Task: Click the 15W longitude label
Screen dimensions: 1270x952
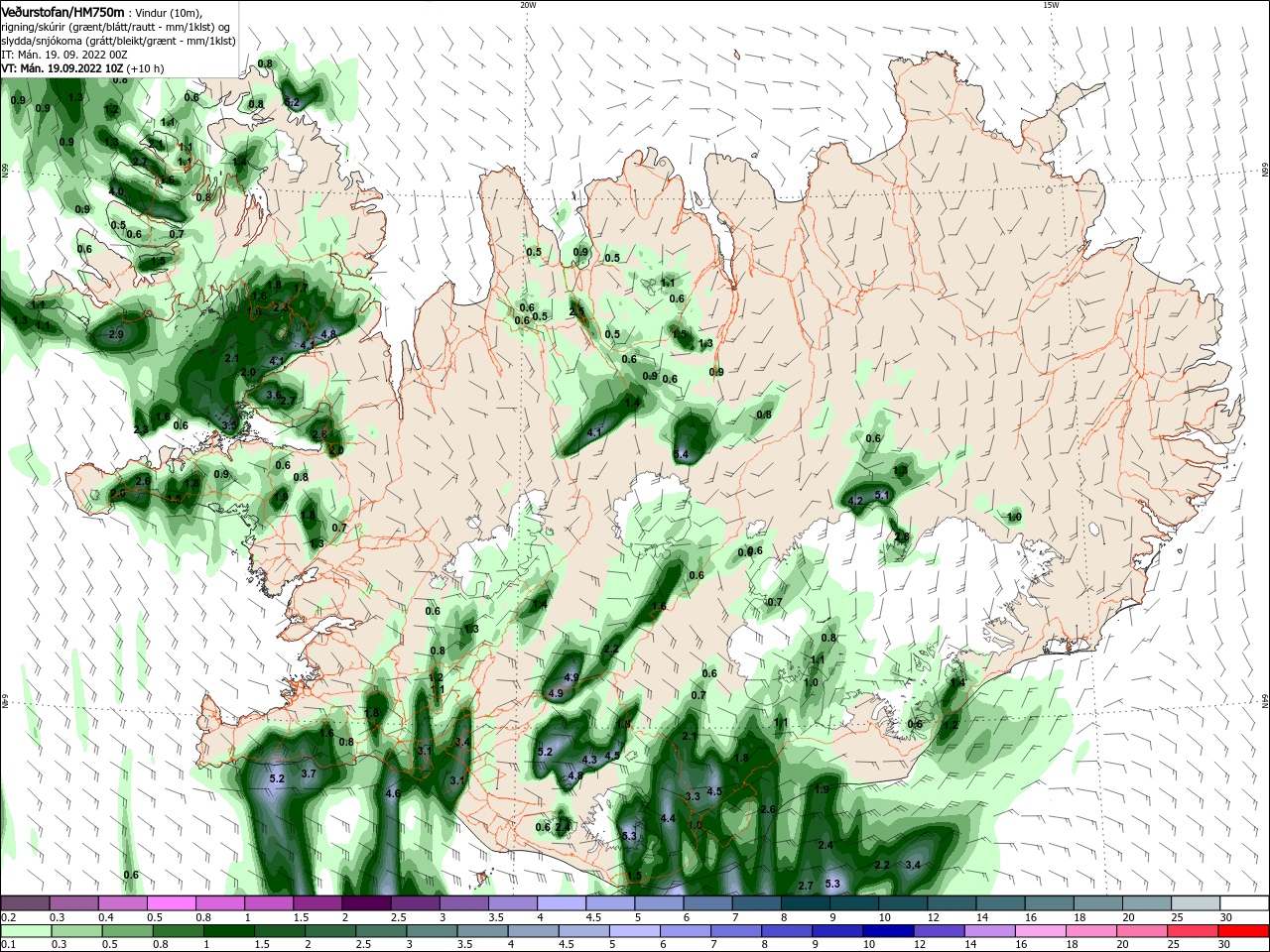Action: 1051,5
